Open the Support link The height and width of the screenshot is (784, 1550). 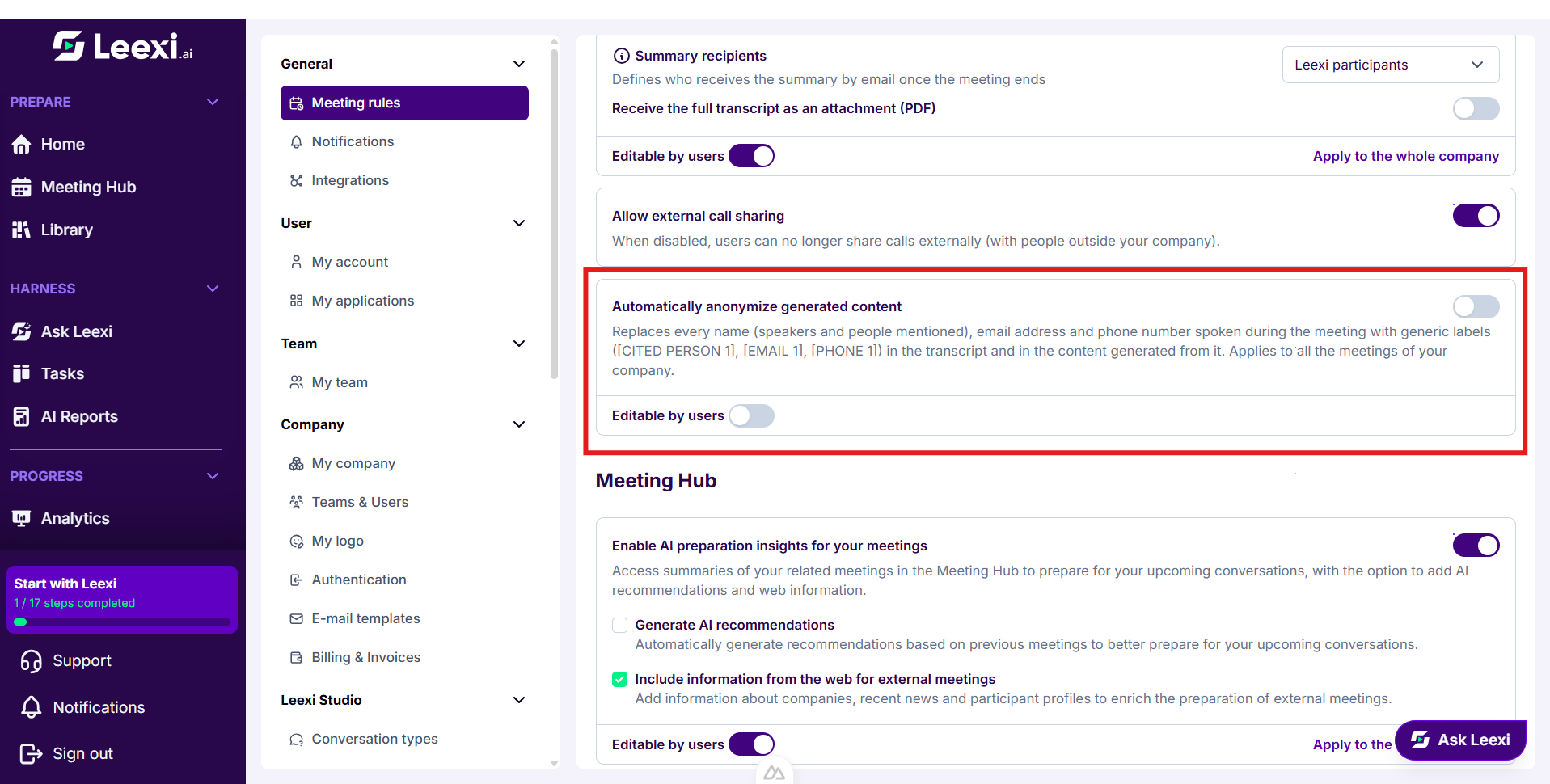click(82, 661)
